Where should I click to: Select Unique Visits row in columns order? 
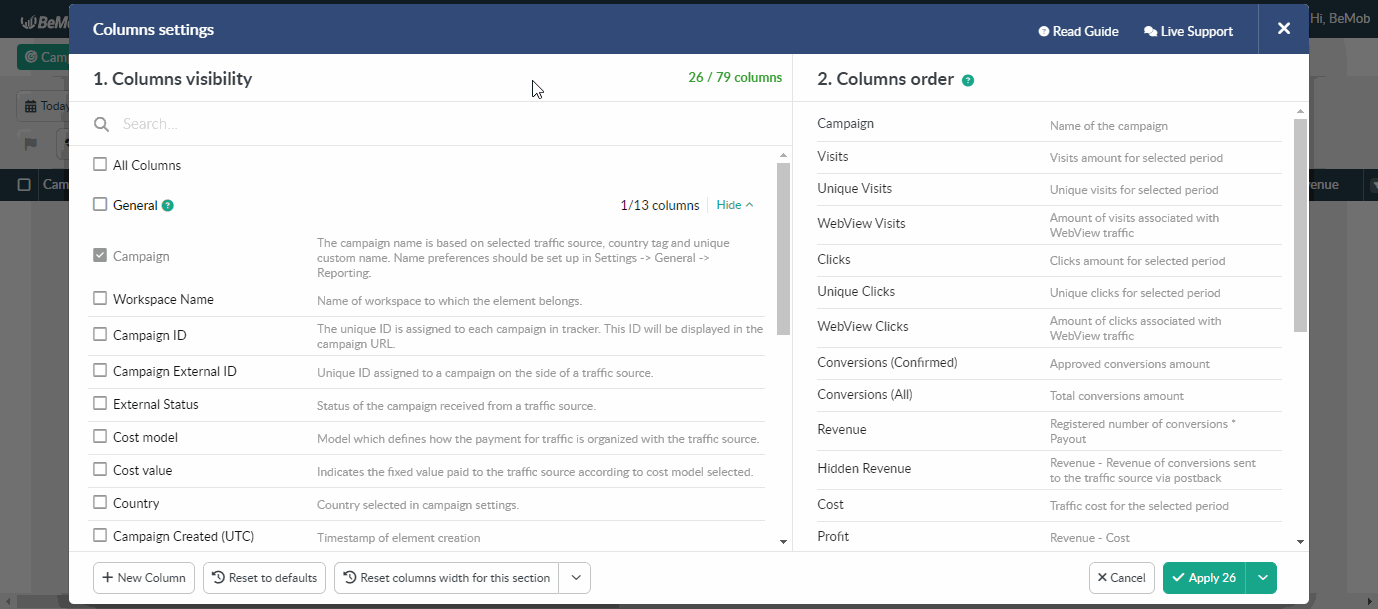(x=1049, y=189)
